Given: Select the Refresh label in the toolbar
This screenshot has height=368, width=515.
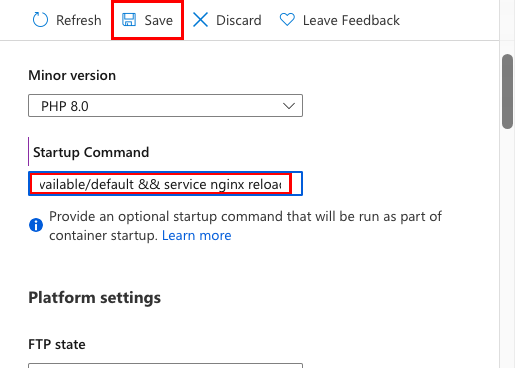Looking at the screenshot, I should tap(79, 20).
